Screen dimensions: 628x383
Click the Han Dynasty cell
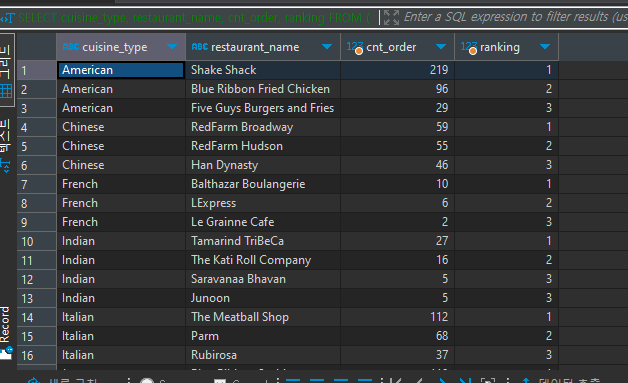click(x=263, y=165)
